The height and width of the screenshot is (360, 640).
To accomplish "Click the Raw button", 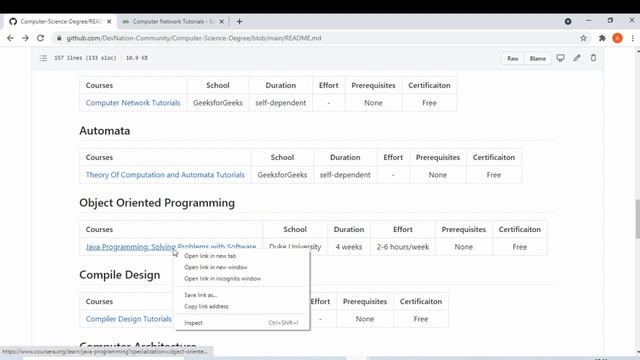I will (x=513, y=58).
